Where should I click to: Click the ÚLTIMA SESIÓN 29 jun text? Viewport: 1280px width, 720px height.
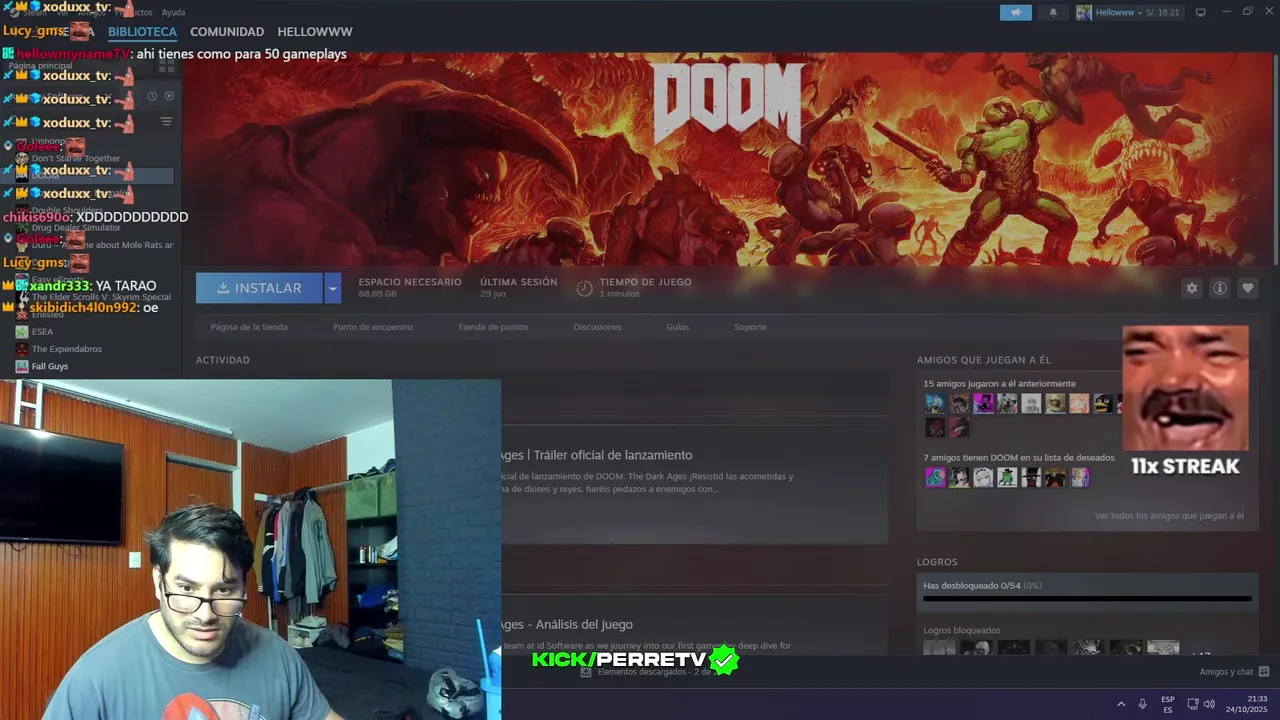(x=518, y=288)
